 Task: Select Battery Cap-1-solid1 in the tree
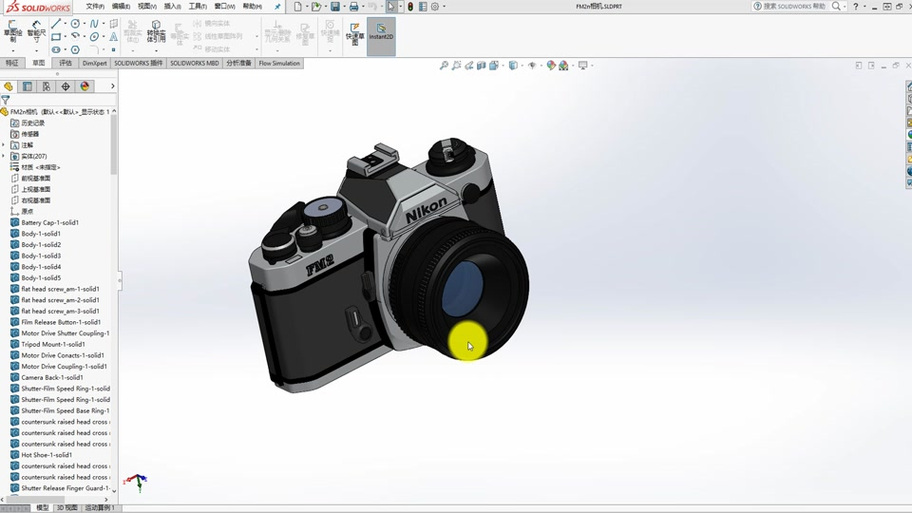pyautogui.click(x=49, y=222)
